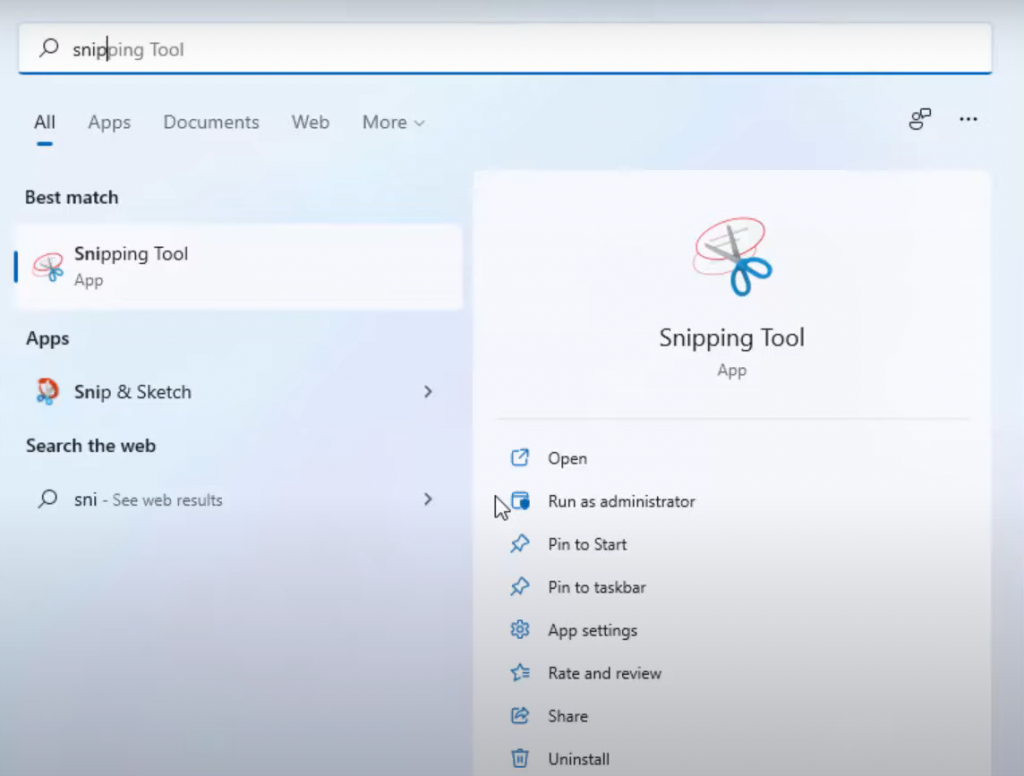Click the Rate and review star icon

(x=520, y=673)
